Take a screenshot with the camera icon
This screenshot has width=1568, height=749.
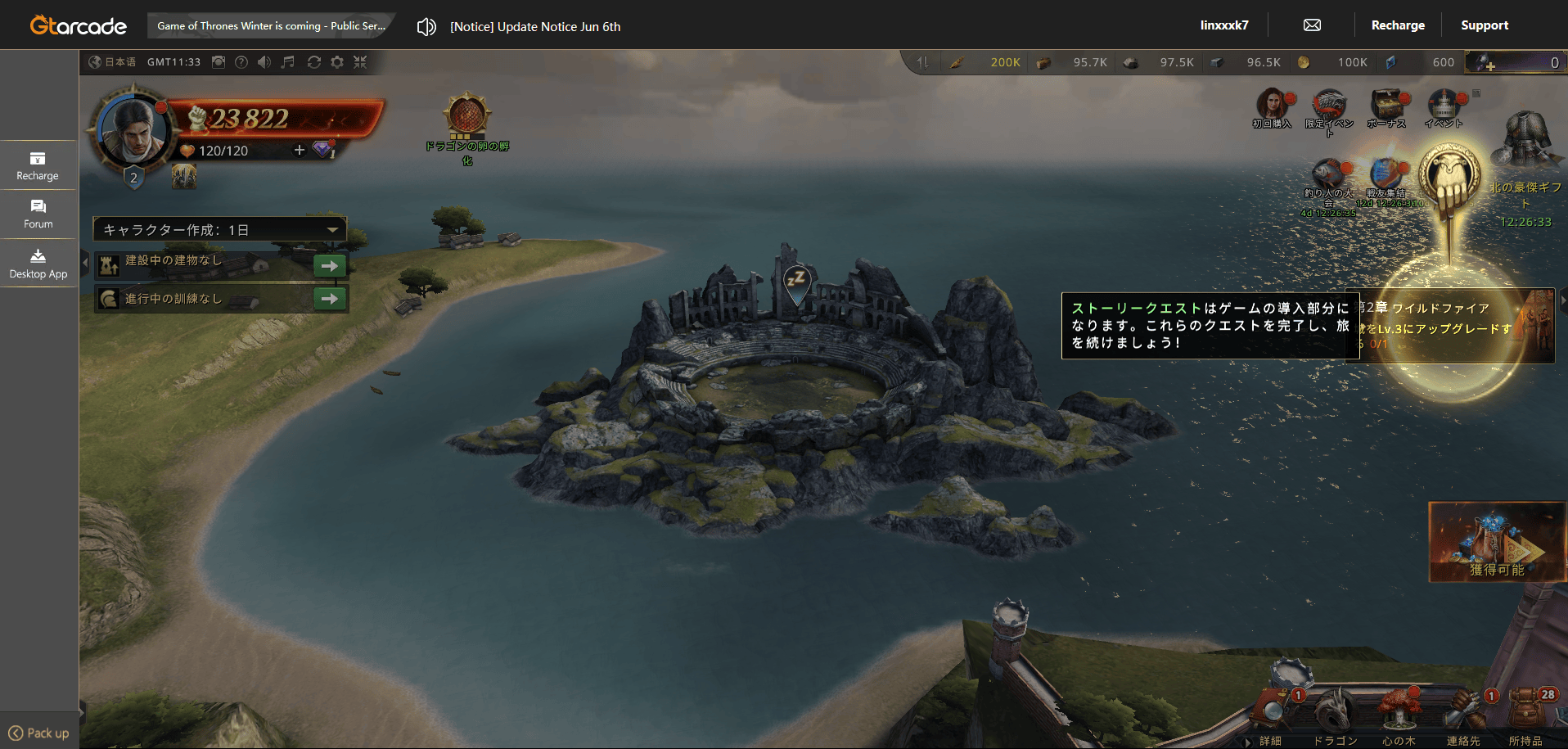pyautogui.click(x=219, y=62)
